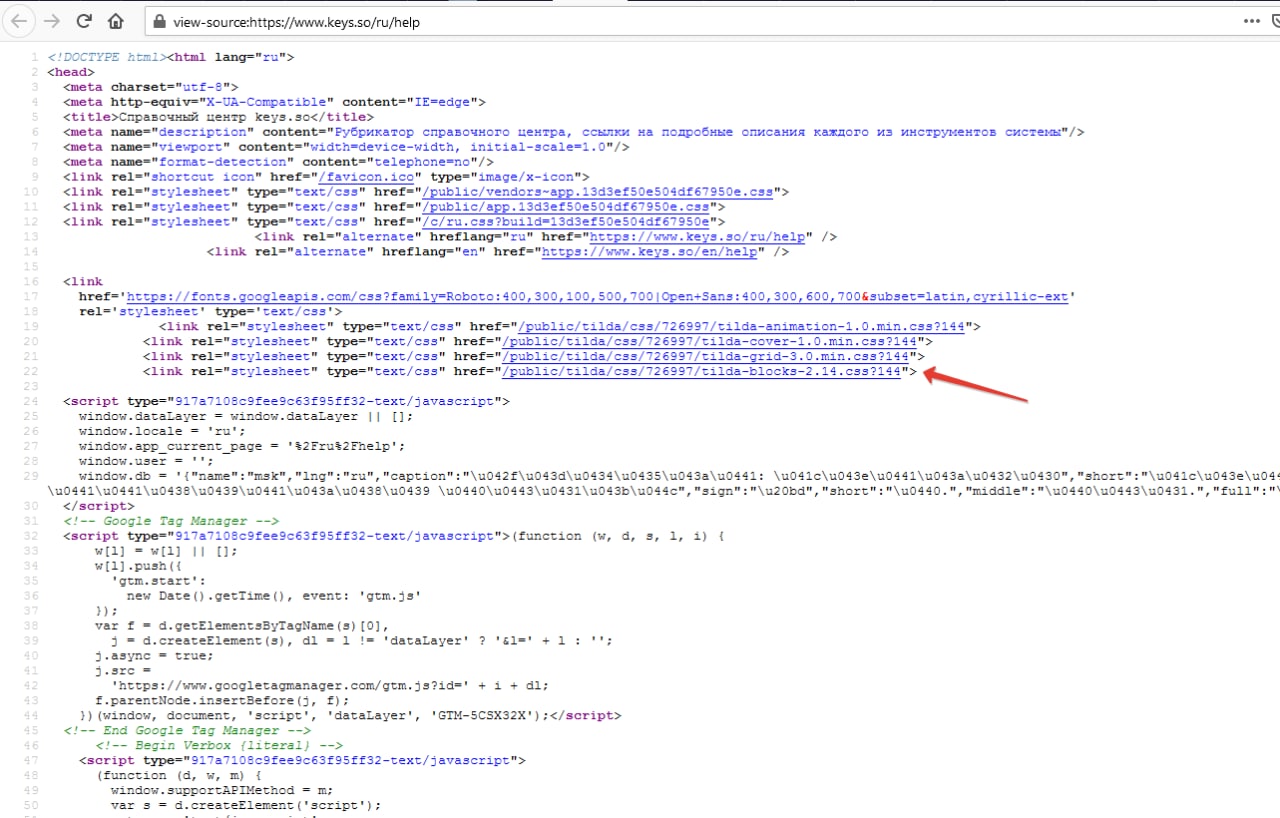Viewport: 1280px width, 818px height.
Task: Click the "var s = d.createElement('script');" line
Action: pyautogui.click(x=246, y=805)
